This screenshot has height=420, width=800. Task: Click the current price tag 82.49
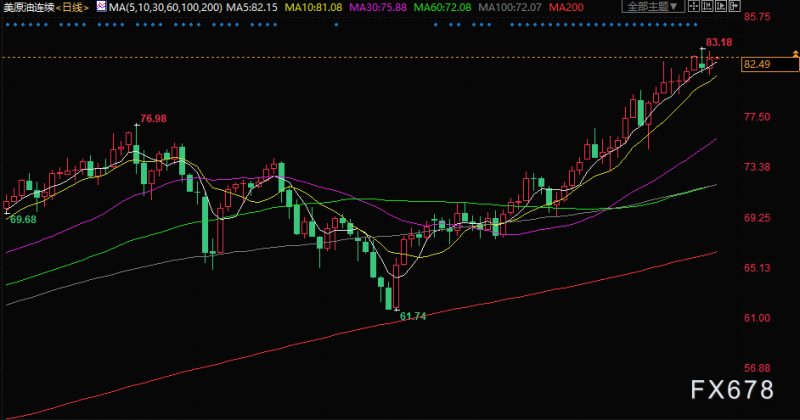770,64
